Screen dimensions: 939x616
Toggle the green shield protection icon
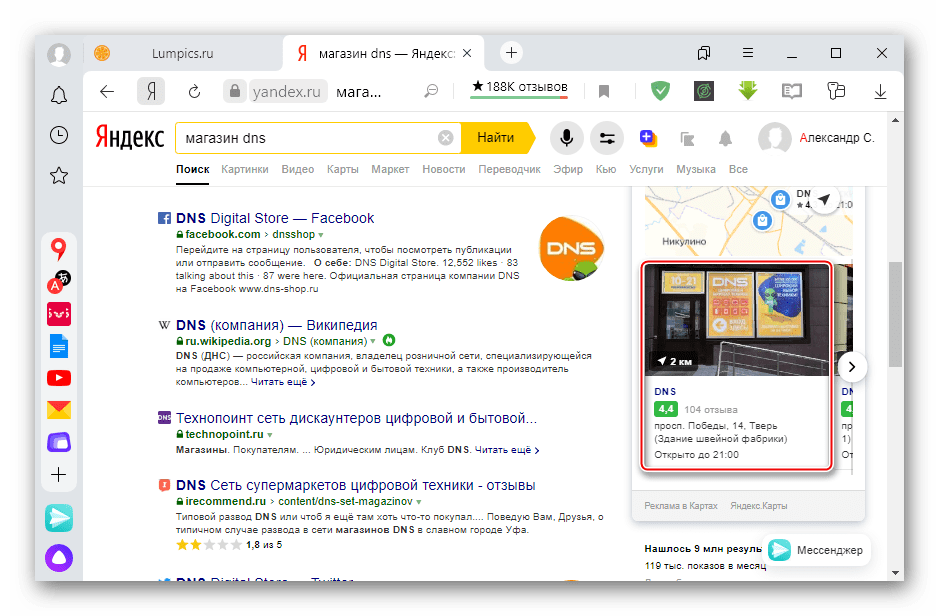point(660,91)
